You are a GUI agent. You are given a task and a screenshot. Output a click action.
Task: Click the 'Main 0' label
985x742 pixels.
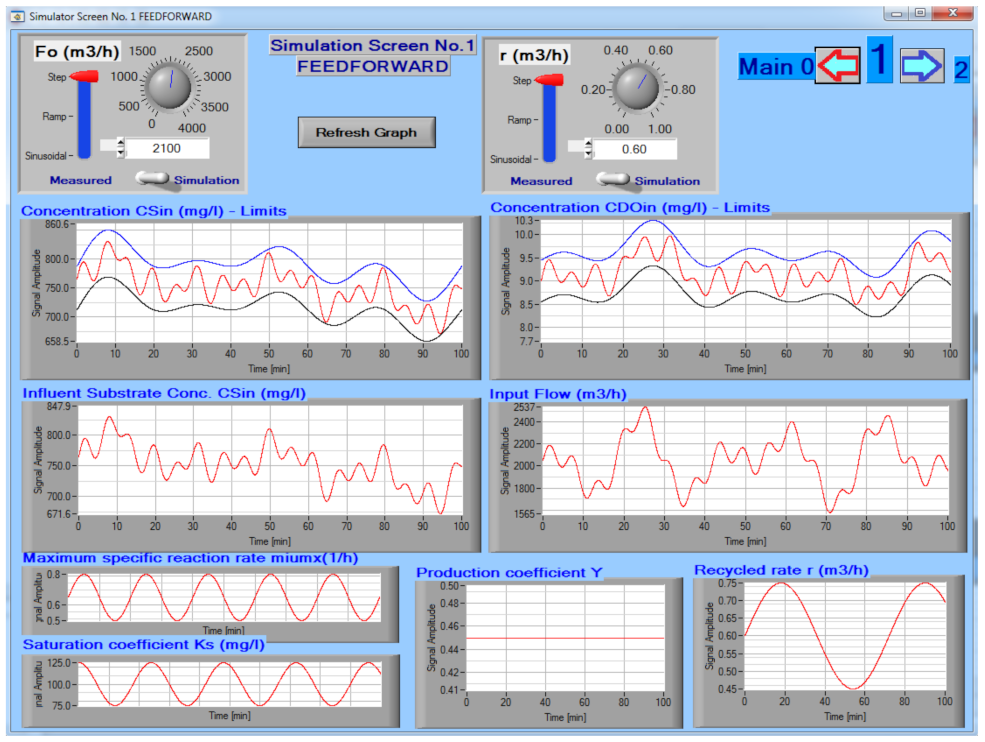tap(776, 67)
